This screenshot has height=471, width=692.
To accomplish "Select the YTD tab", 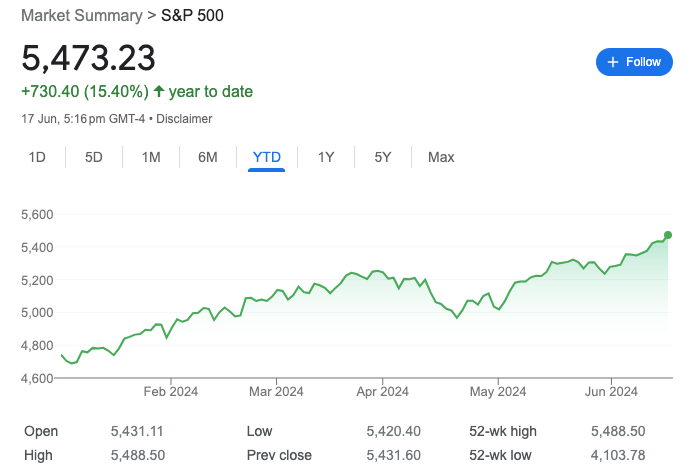I will (267, 157).
